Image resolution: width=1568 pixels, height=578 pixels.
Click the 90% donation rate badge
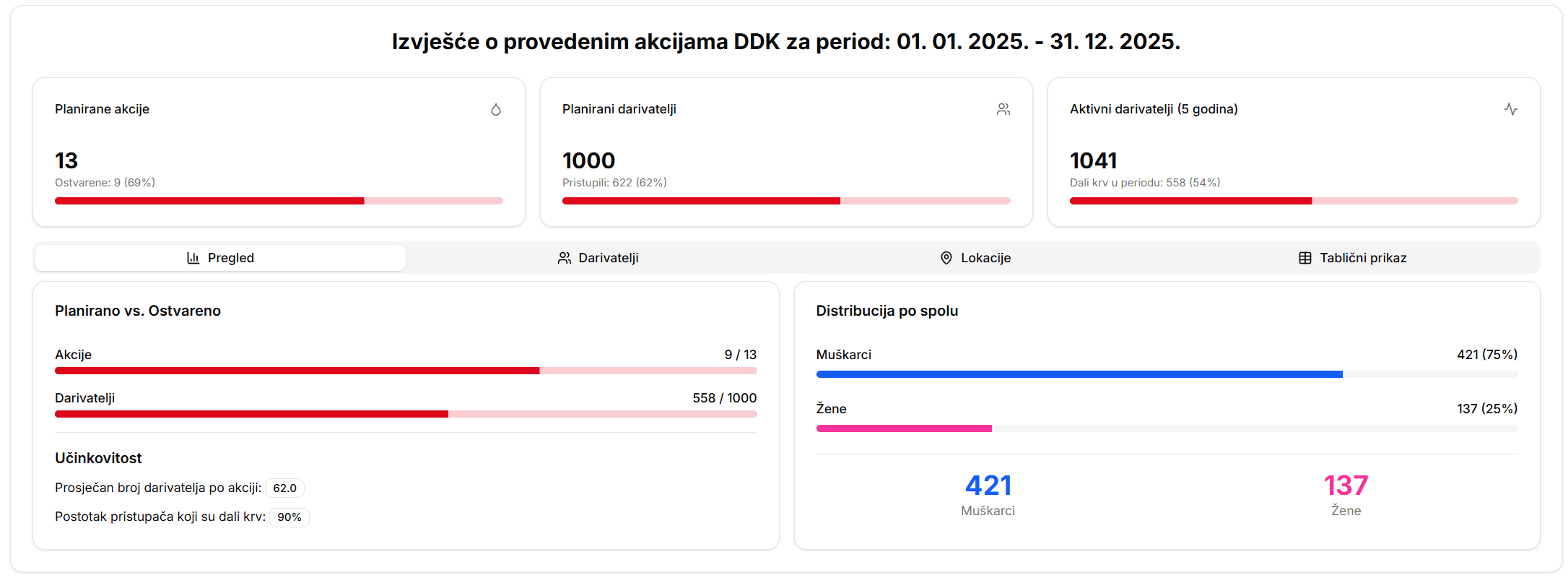tap(289, 517)
